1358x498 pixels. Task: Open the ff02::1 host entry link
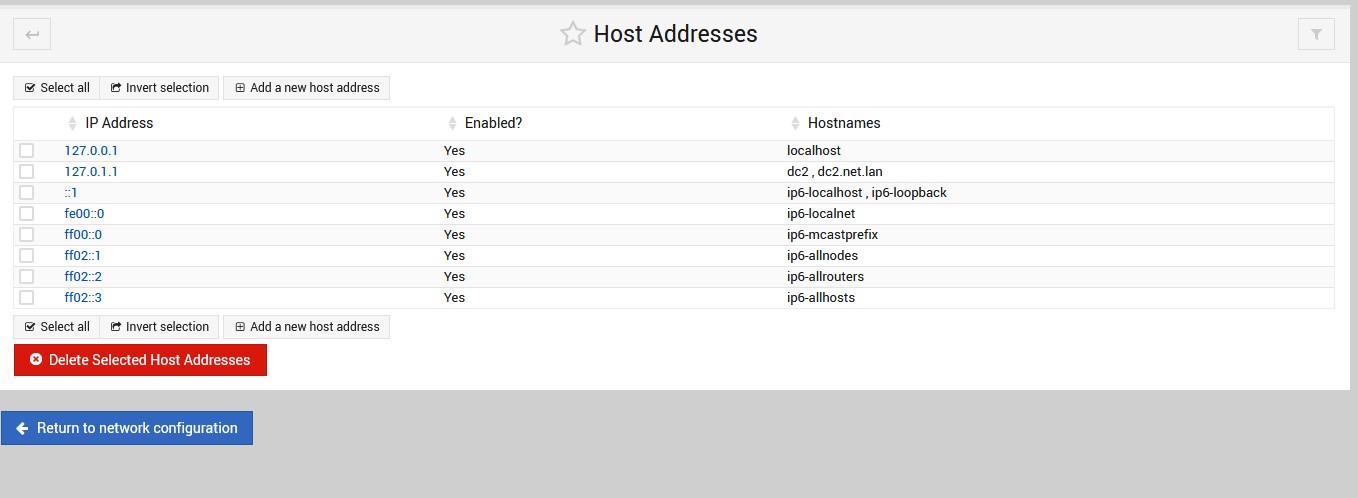tap(83, 256)
